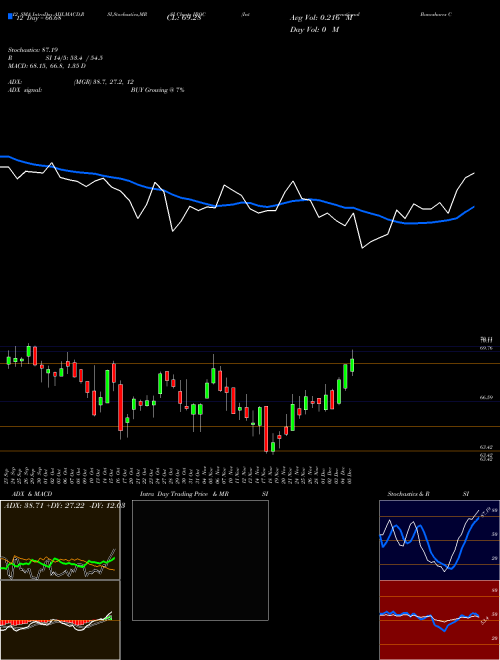500x660 pixels.
Task: Open the blue-background stochastics chart
Action: pyautogui.click(x=439, y=540)
